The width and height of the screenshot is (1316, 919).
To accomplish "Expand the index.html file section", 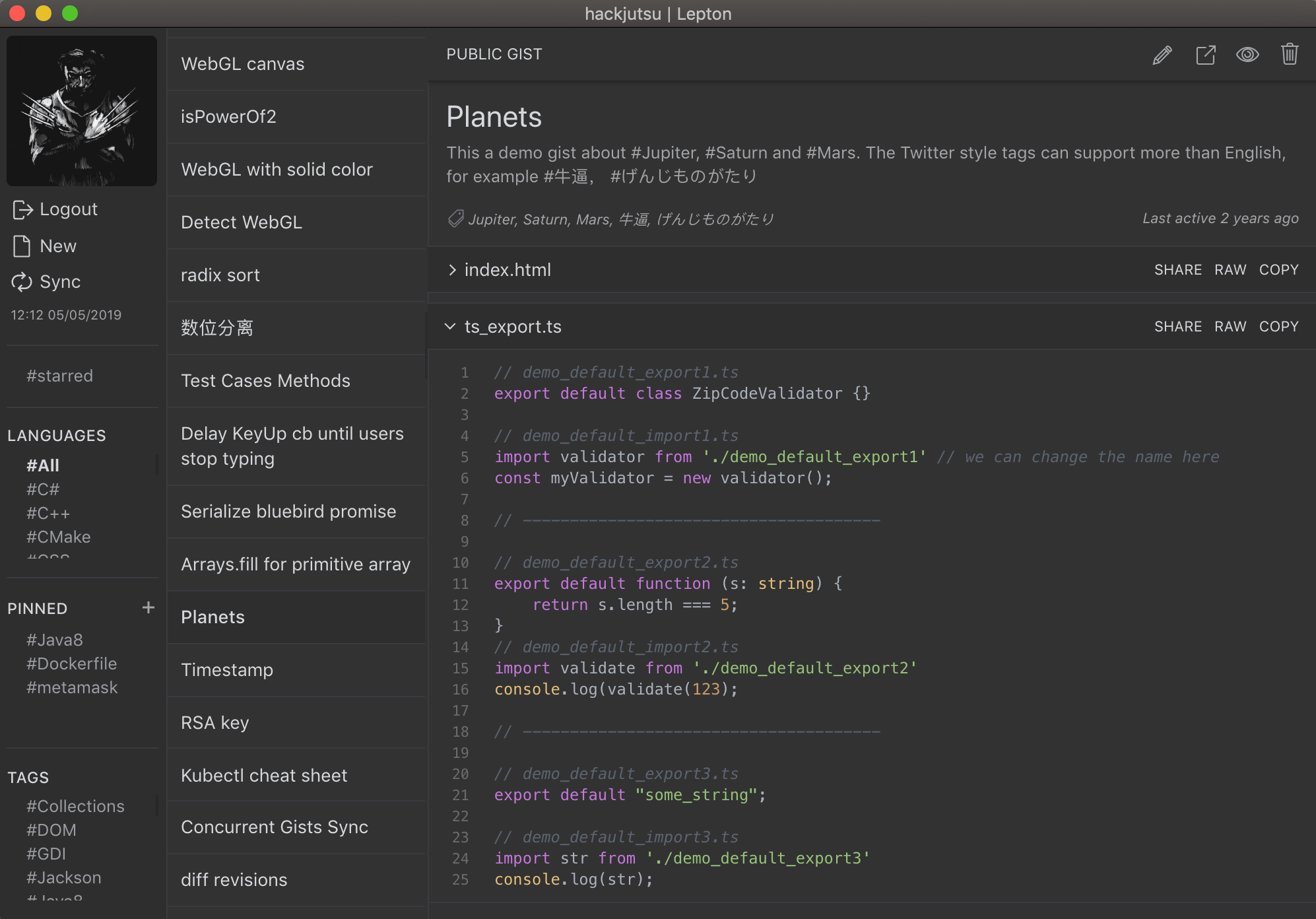I will pyautogui.click(x=454, y=269).
